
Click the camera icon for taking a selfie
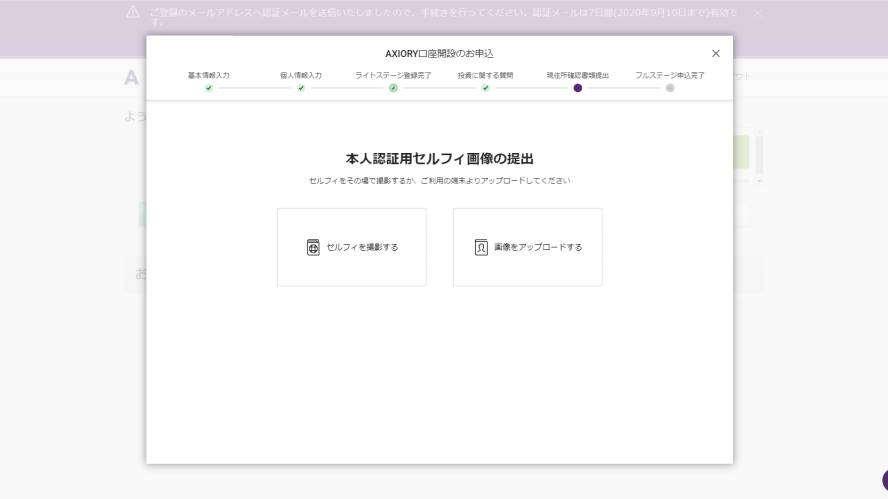tap(313, 247)
